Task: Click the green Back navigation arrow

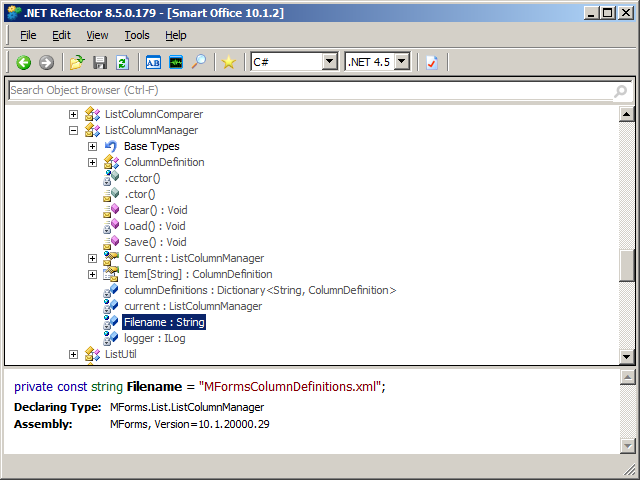Action: pos(23,62)
